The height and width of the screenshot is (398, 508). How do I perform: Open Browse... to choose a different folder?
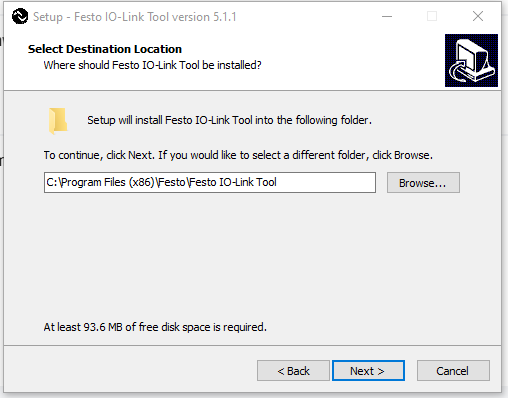[423, 183]
